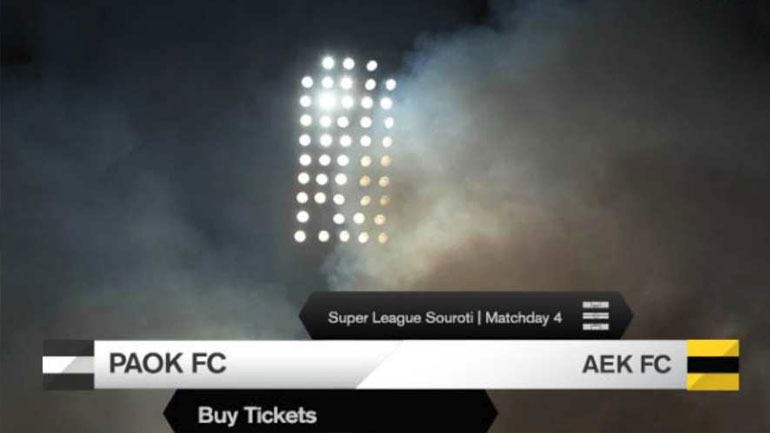Click the white match banner between team names
Screen dimensions: 770x433
tap(390, 364)
